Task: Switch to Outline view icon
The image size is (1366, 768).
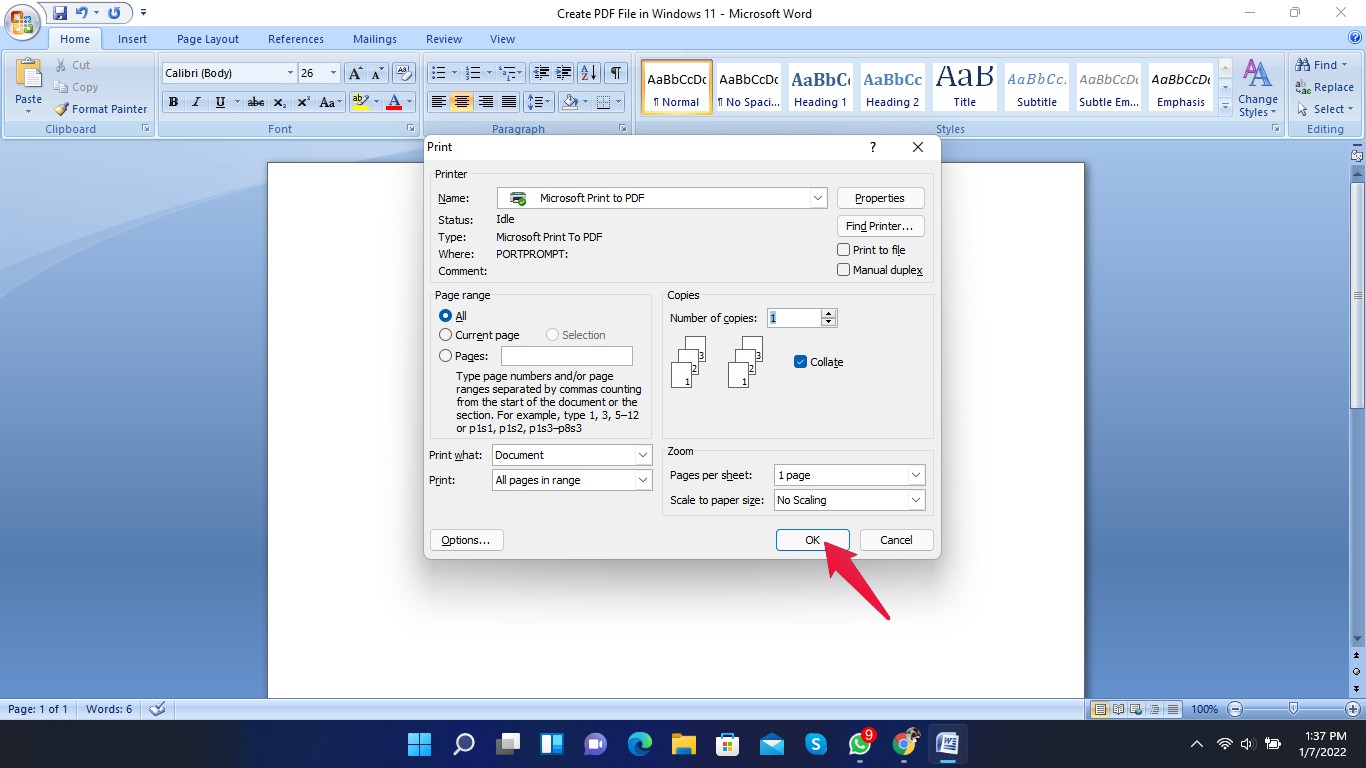Action: [1152, 709]
